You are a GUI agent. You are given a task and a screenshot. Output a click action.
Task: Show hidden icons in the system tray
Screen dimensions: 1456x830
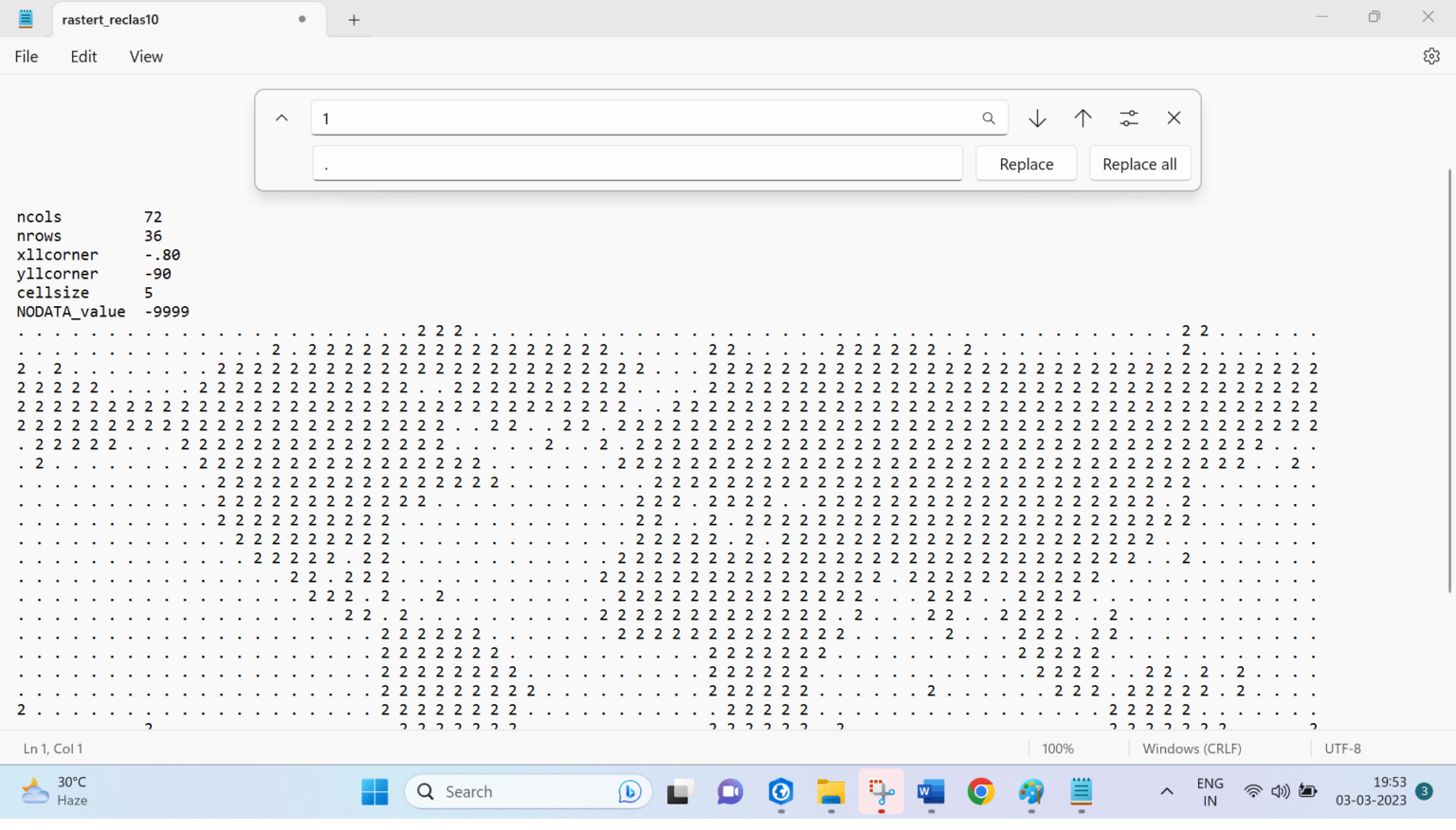coord(1167,791)
